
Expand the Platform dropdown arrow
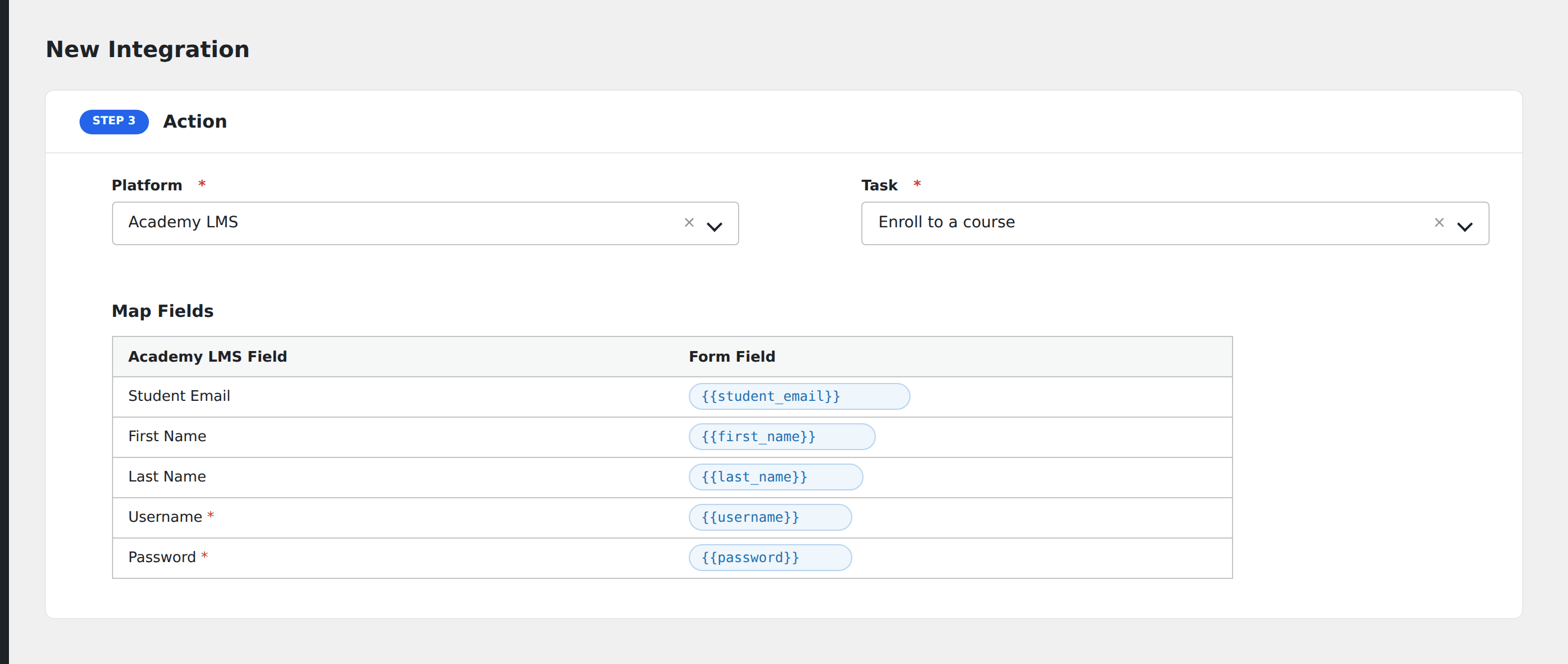click(x=714, y=226)
